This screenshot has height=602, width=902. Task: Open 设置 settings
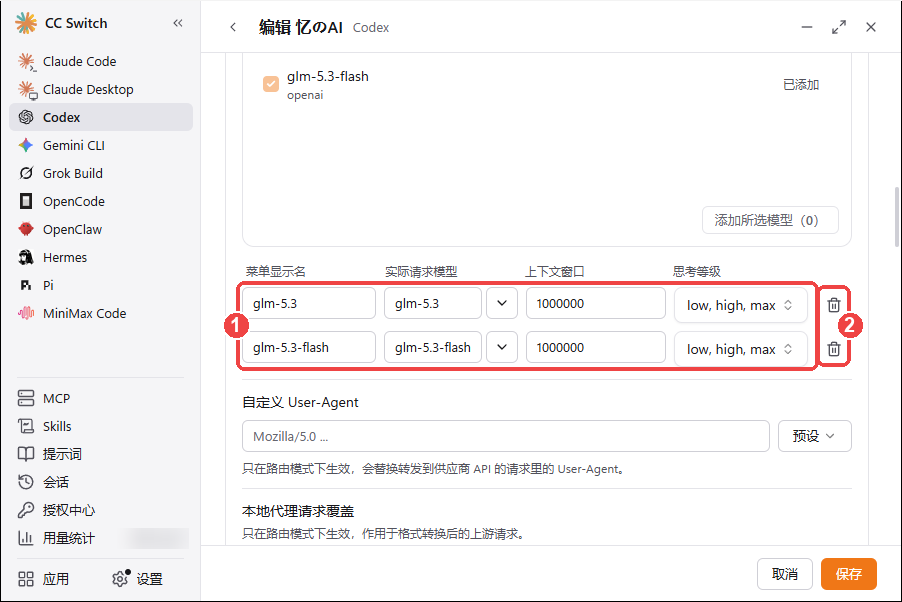137,579
